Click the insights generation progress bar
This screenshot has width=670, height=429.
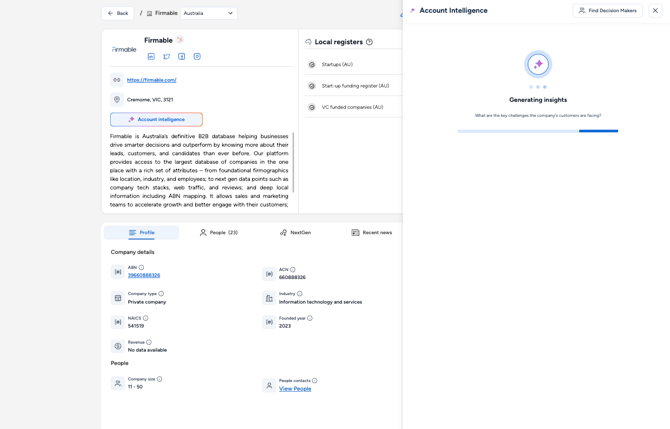[x=537, y=131]
